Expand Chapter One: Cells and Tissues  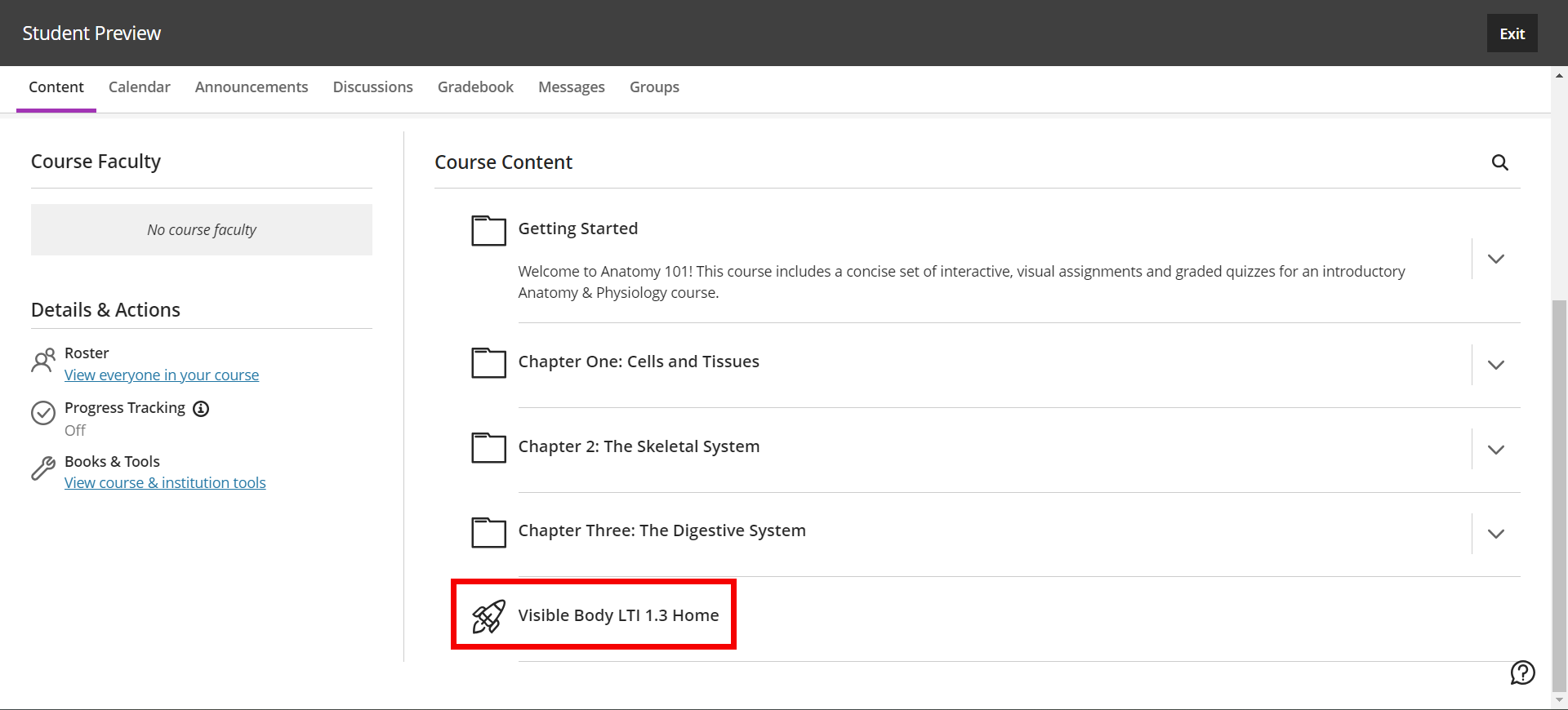click(1496, 365)
